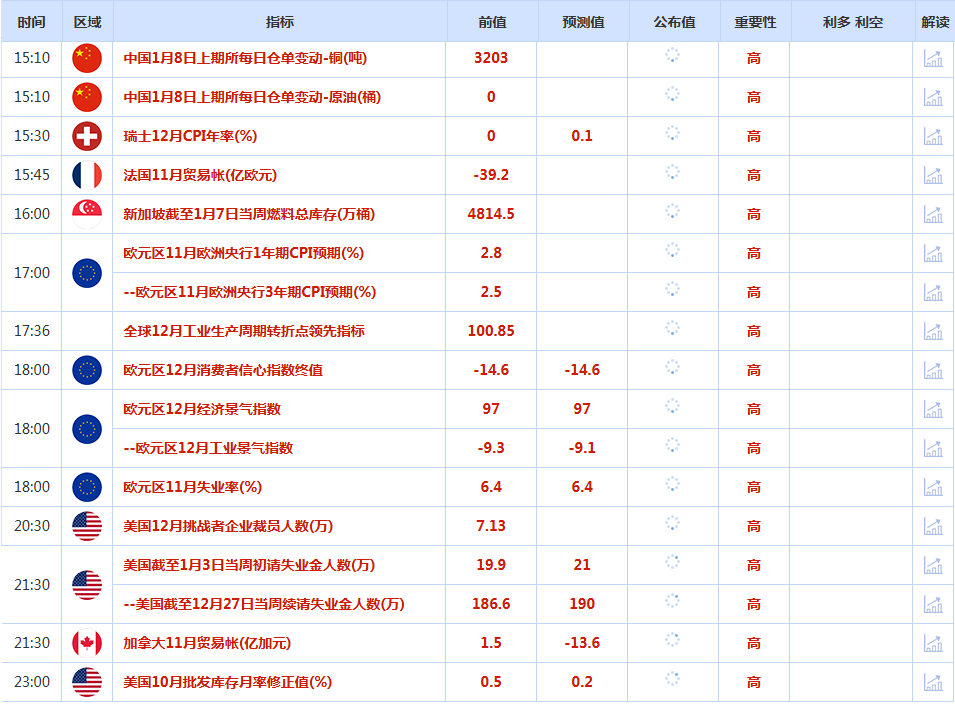
Task: Open chart icon for 欧洲央行1年期CPI预期 row
Action: (933, 253)
